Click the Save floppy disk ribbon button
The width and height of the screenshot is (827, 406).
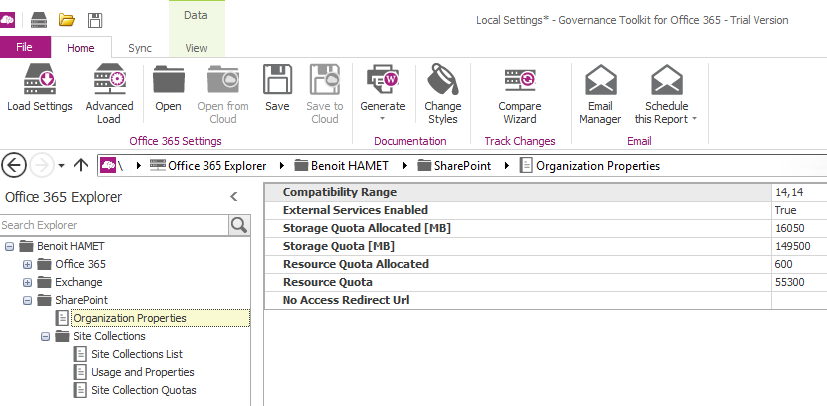click(277, 80)
